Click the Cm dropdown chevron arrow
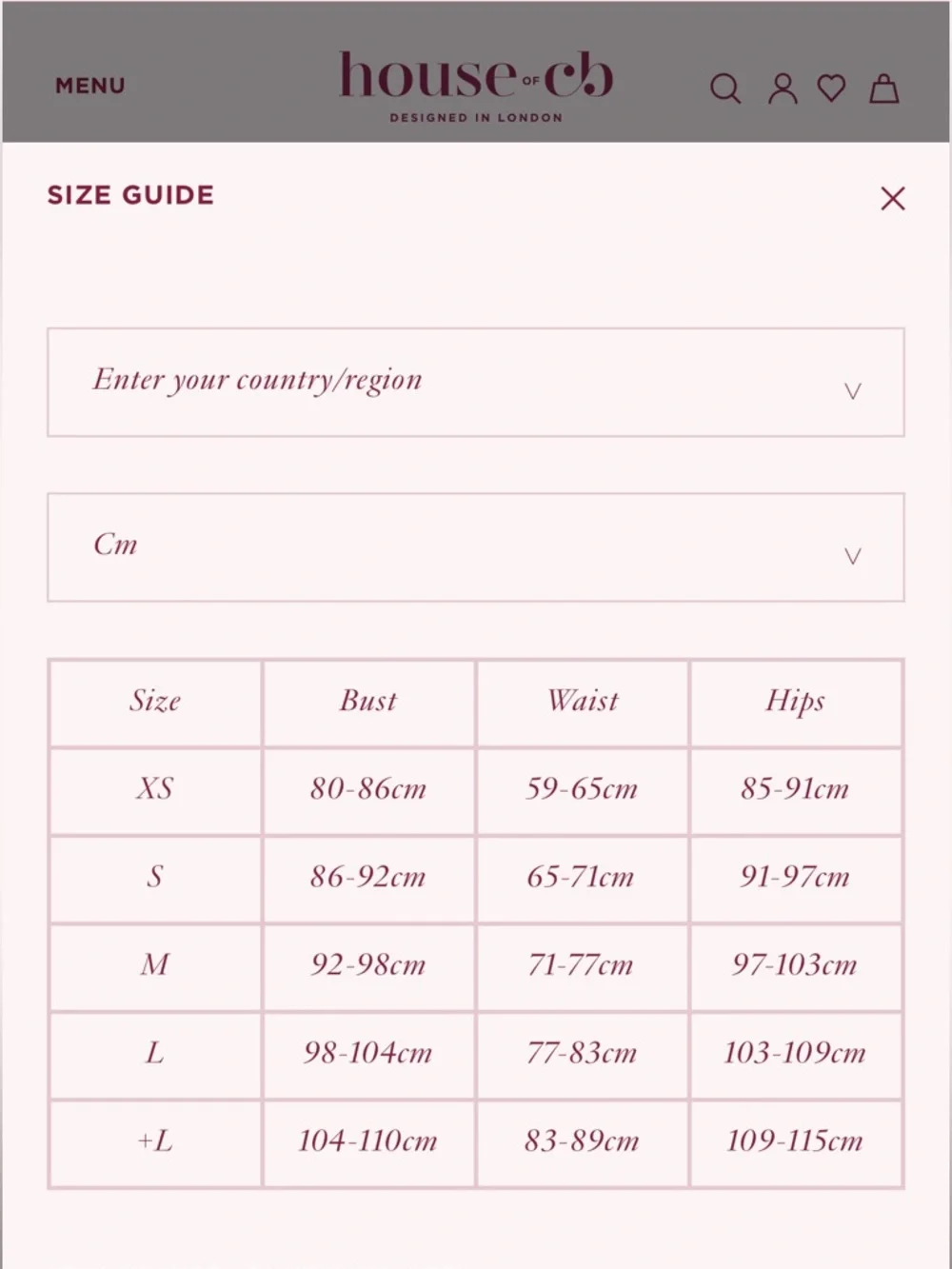This screenshot has width=952, height=1269. click(x=853, y=556)
